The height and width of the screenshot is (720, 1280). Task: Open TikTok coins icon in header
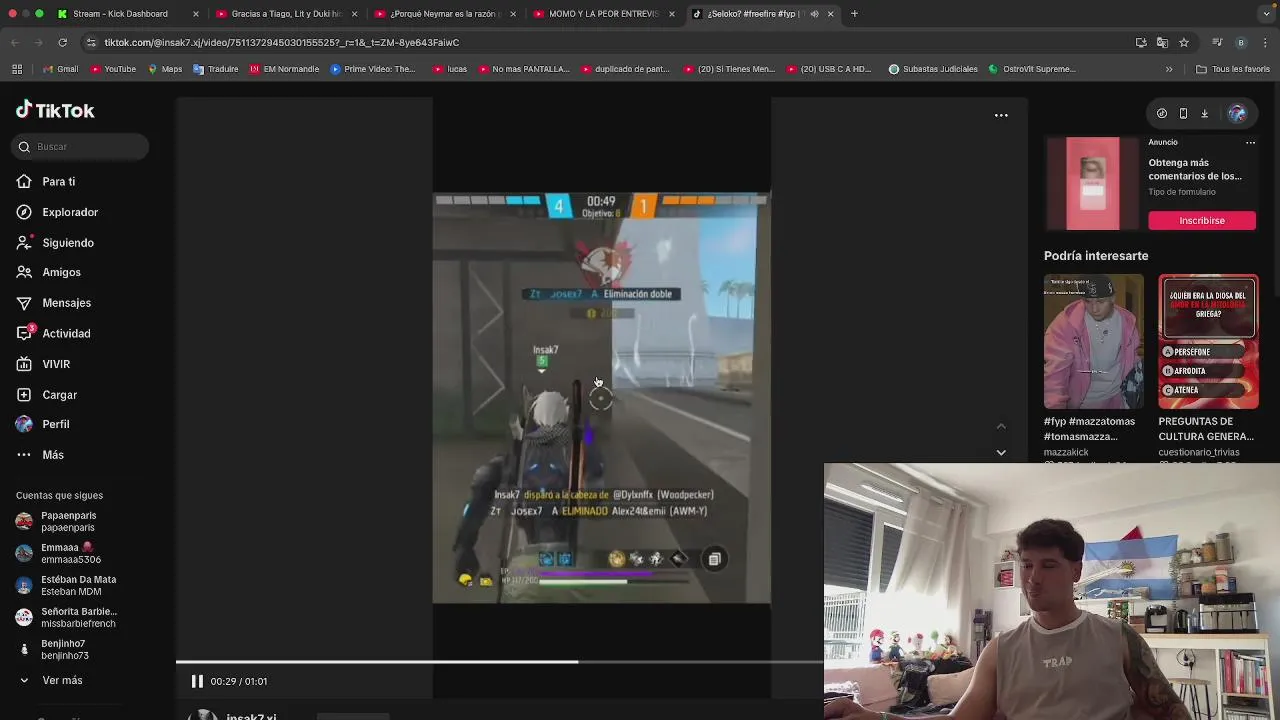coord(1161,114)
